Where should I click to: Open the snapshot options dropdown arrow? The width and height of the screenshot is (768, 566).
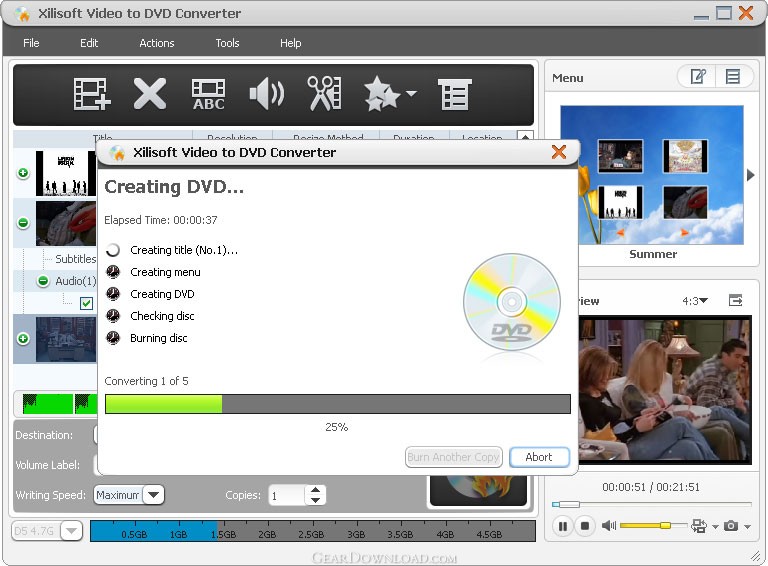coord(747,527)
